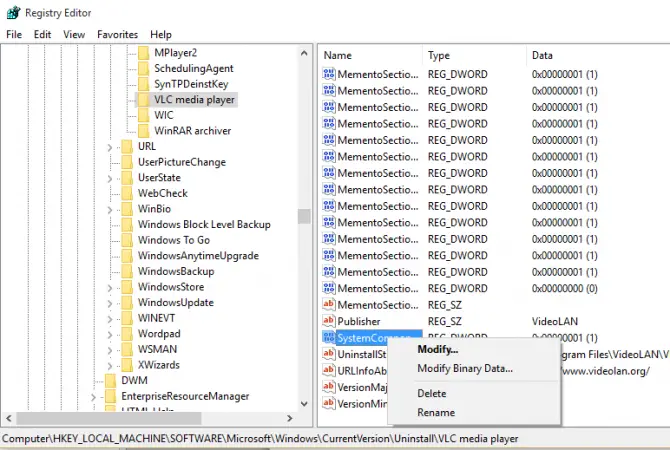Image resolution: width=670 pixels, height=450 pixels.
Task: Click the string value icon beside Publisher
Action: (328, 321)
